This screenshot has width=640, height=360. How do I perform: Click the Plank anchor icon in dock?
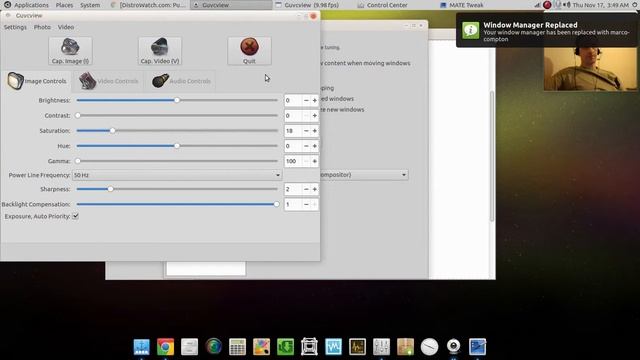142,347
